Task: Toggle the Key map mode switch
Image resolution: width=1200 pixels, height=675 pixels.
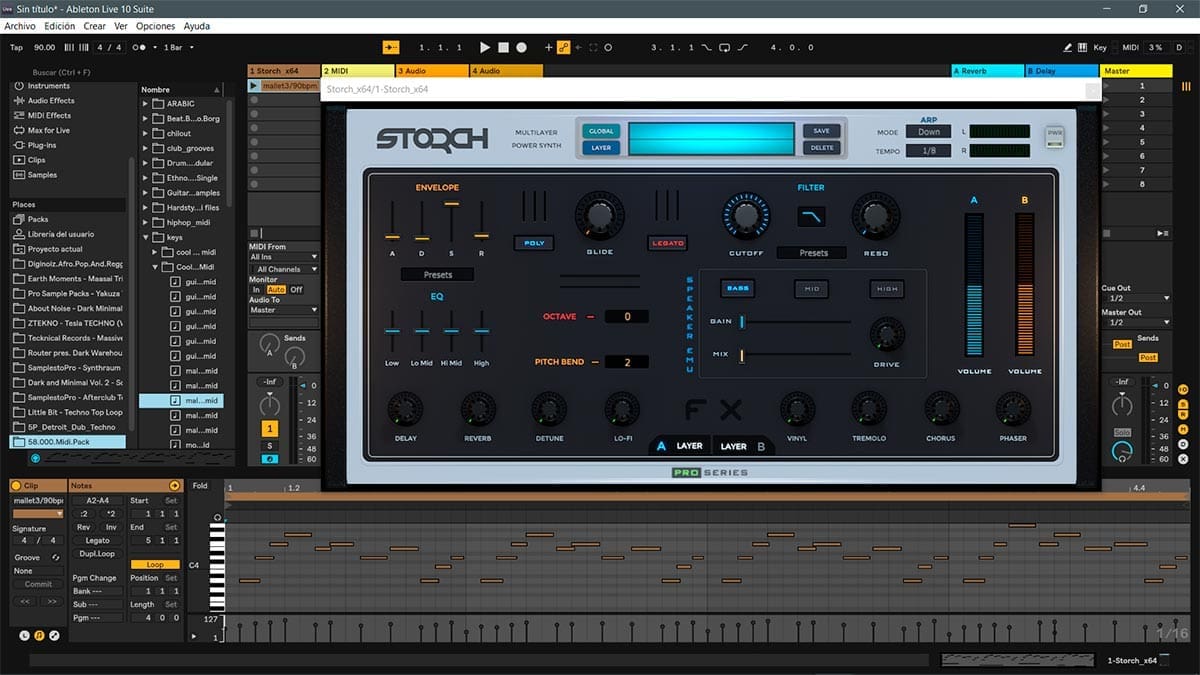Action: click(1100, 47)
